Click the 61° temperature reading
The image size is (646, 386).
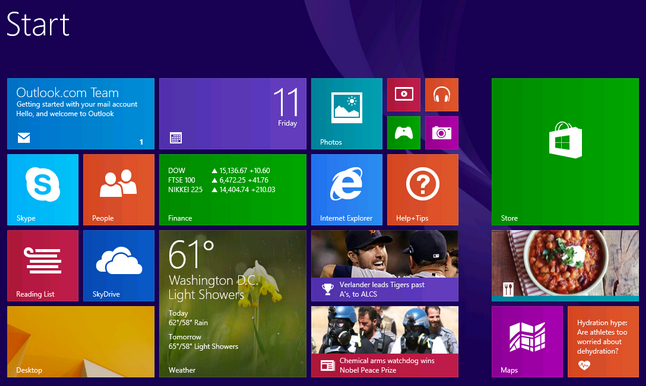(x=192, y=254)
